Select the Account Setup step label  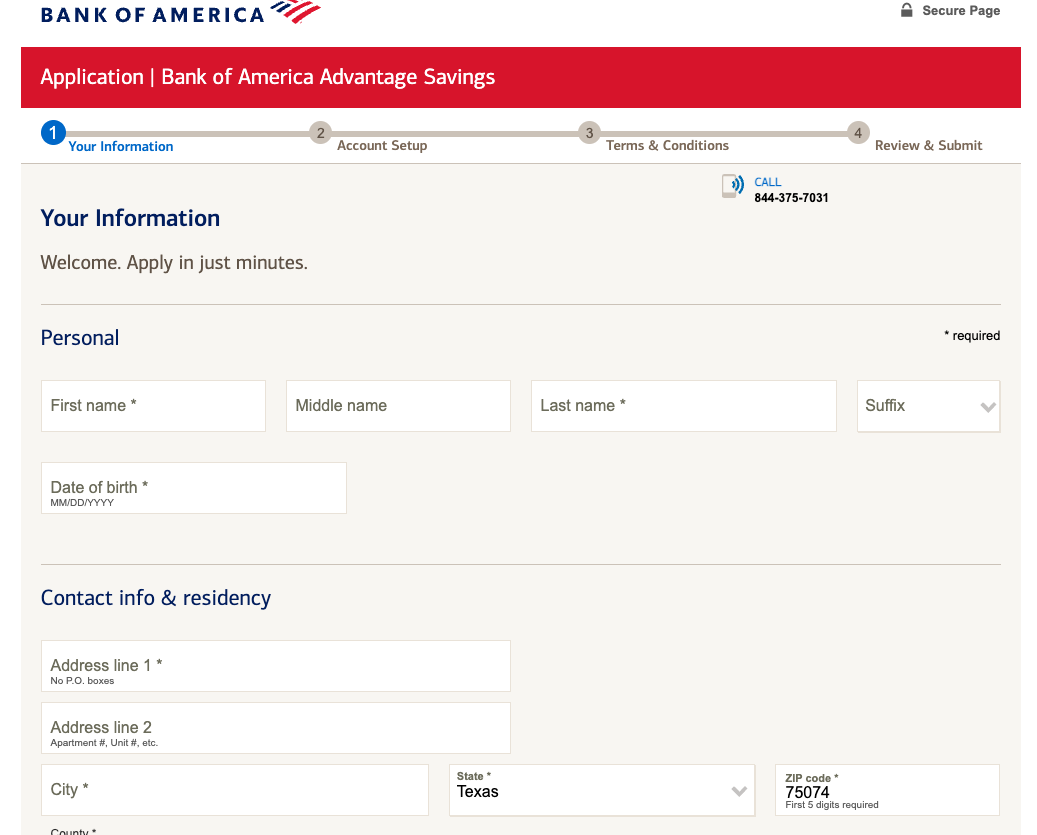(x=382, y=146)
